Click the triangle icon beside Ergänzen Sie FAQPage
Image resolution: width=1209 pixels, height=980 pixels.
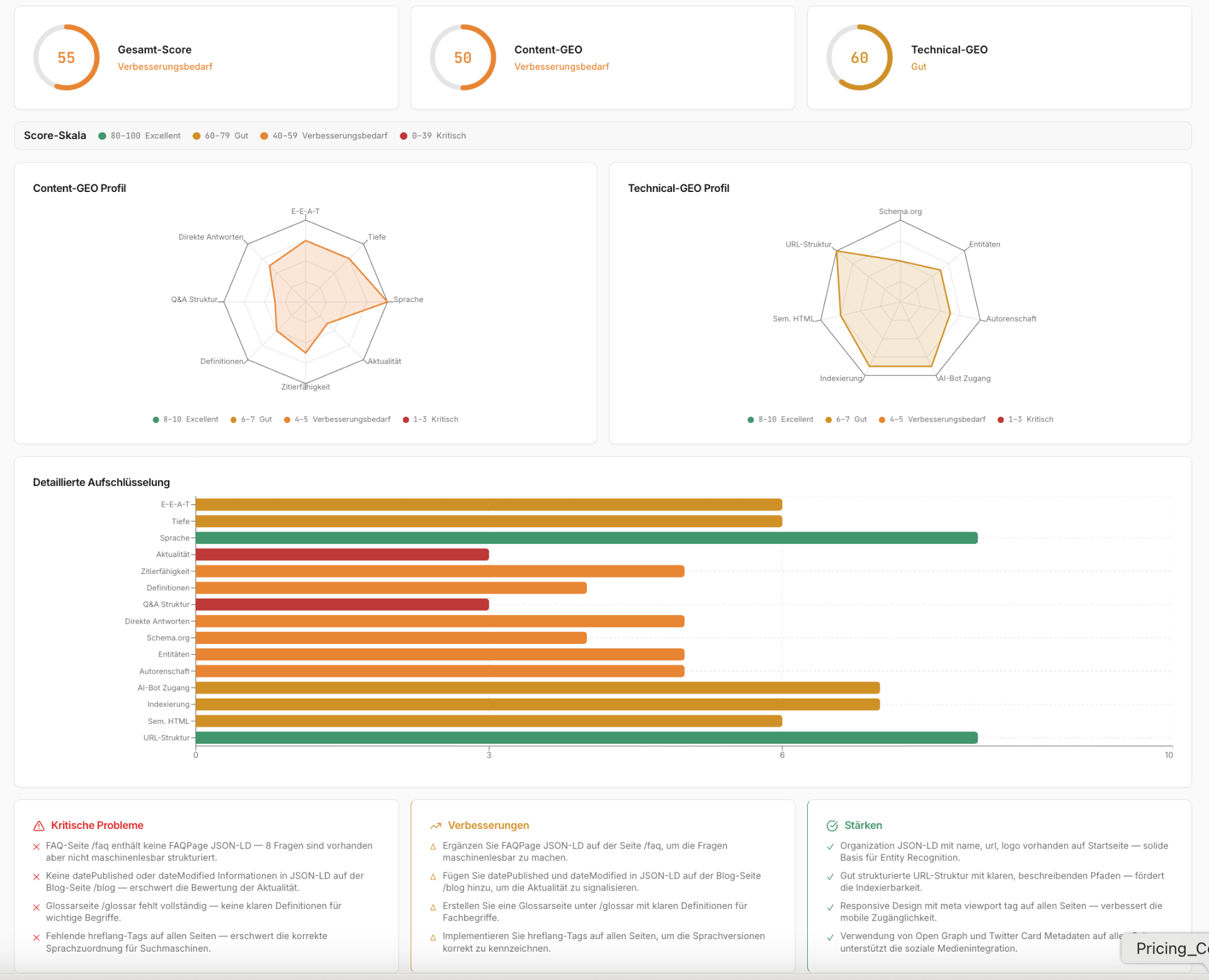(433, 847)
